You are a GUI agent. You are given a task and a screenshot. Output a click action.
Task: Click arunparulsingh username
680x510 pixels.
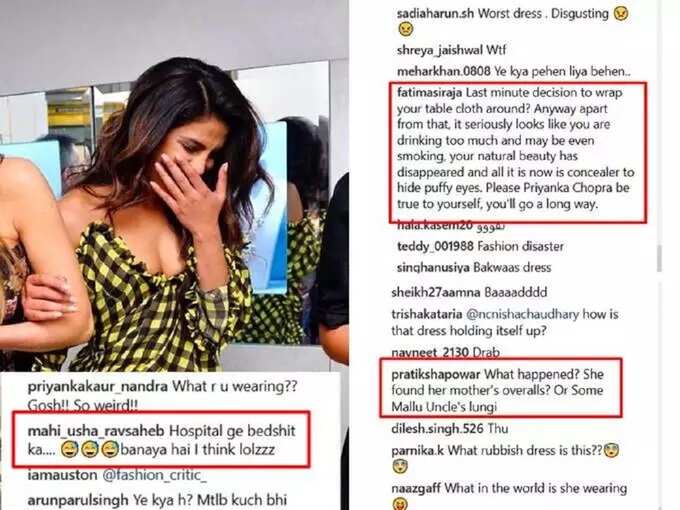point(78,500)
